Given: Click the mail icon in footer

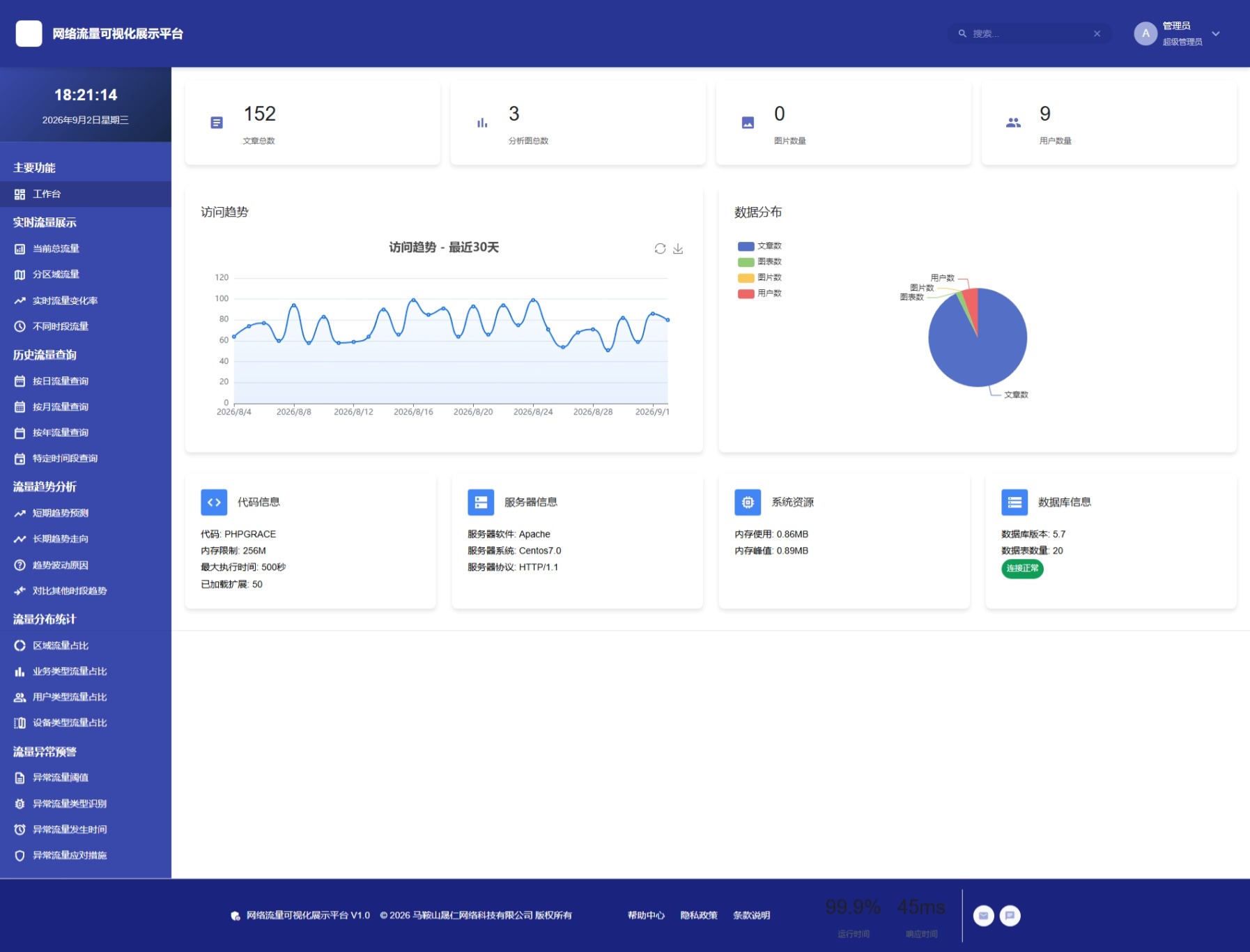Looking at the screenshot, I should pyautogui.click(x=983, y=916).
